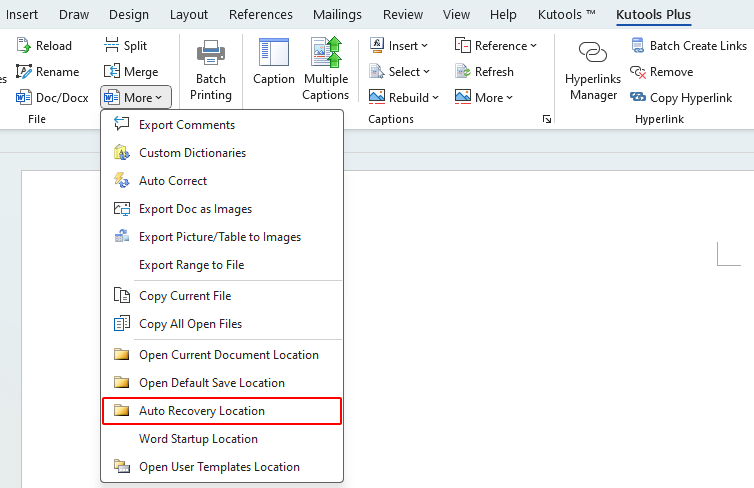Click the Split document icon
Screen dimensions: 754x488
(x=111, y=46)
